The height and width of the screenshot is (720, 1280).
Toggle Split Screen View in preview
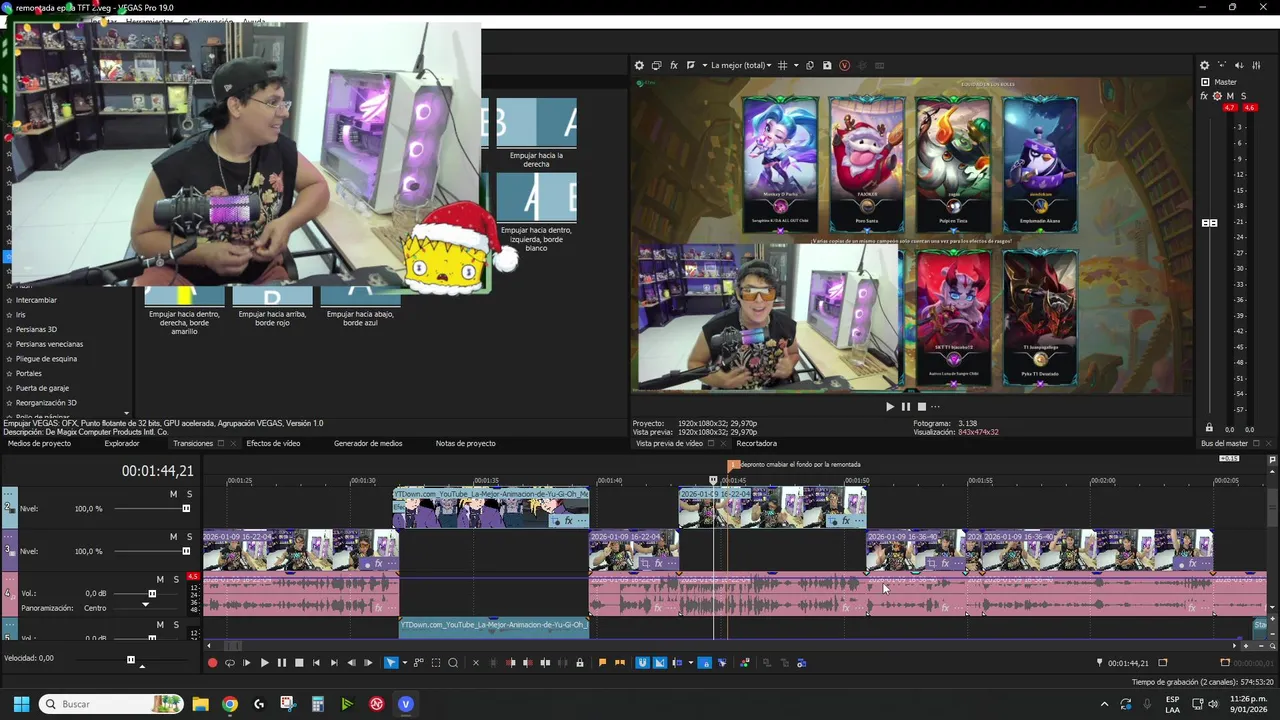pyautogui.click(x=691, y=65)
